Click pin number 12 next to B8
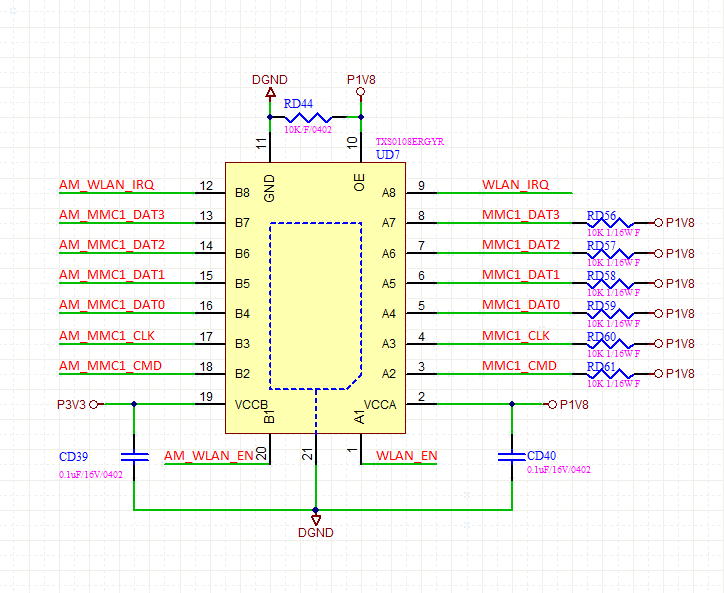This screenshot has width=724, height=593. pos(206,186)
